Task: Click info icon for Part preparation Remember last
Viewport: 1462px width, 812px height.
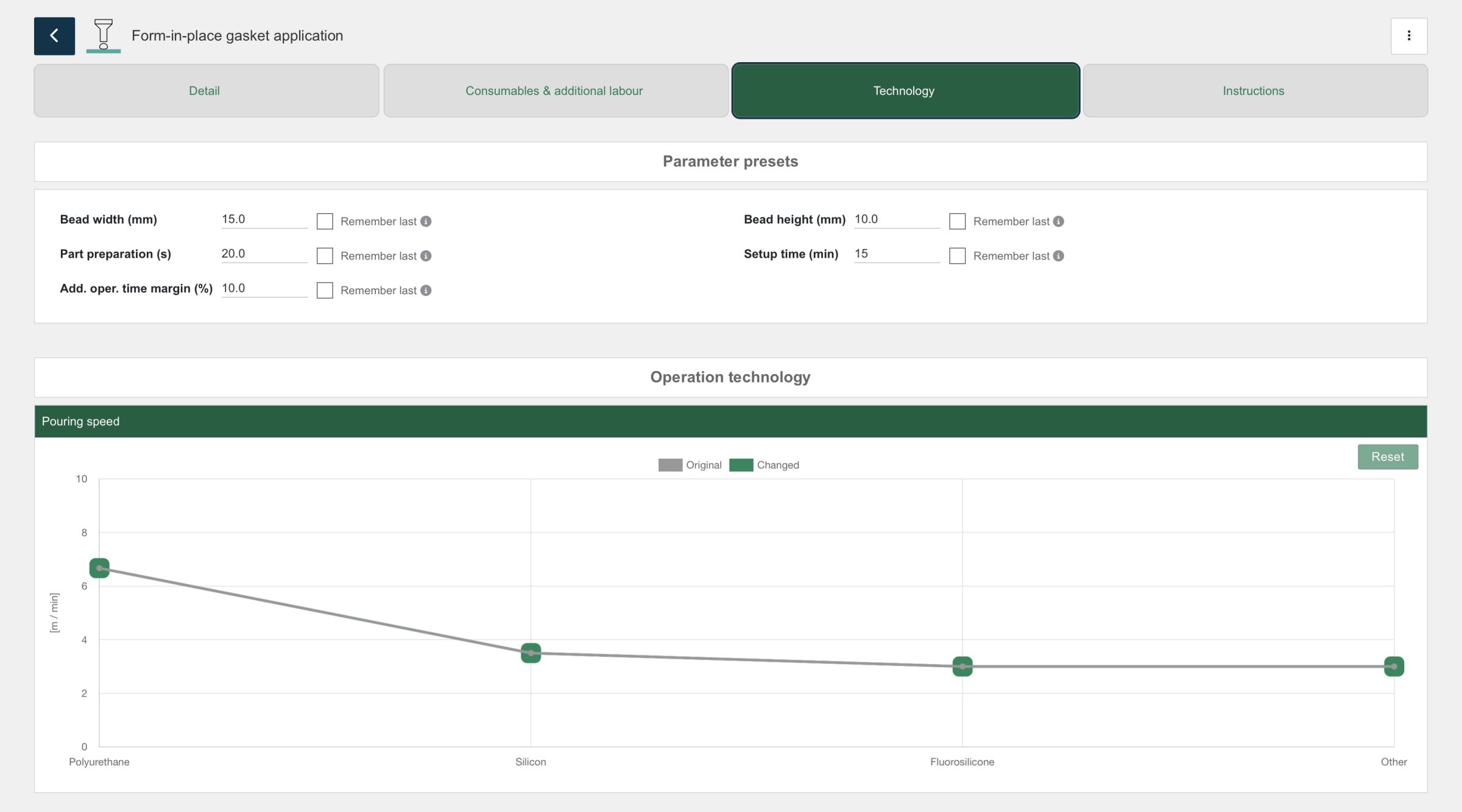Action: point(426,256)
